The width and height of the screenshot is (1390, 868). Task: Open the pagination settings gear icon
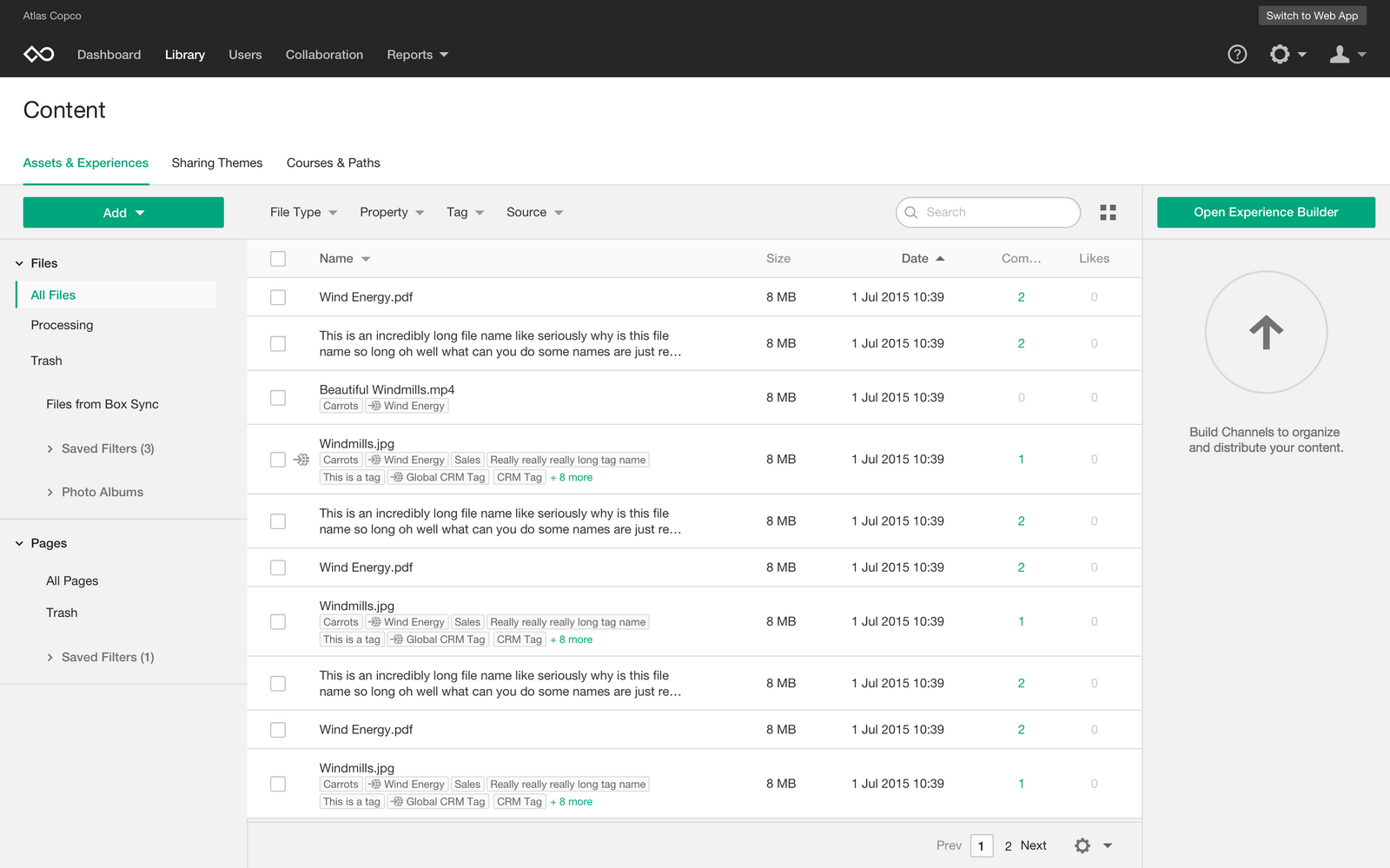tap(1082, 845)
